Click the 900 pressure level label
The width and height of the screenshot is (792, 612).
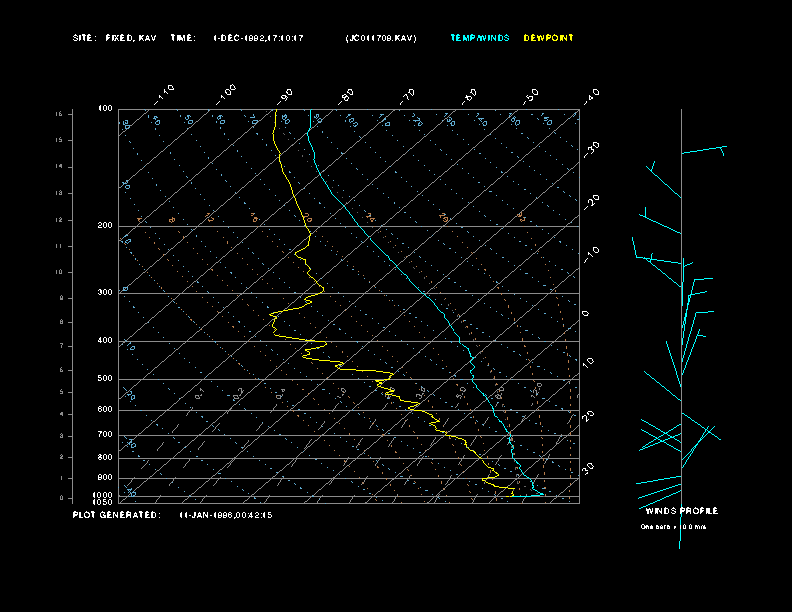pyautogui.click(x=105, y=478)
